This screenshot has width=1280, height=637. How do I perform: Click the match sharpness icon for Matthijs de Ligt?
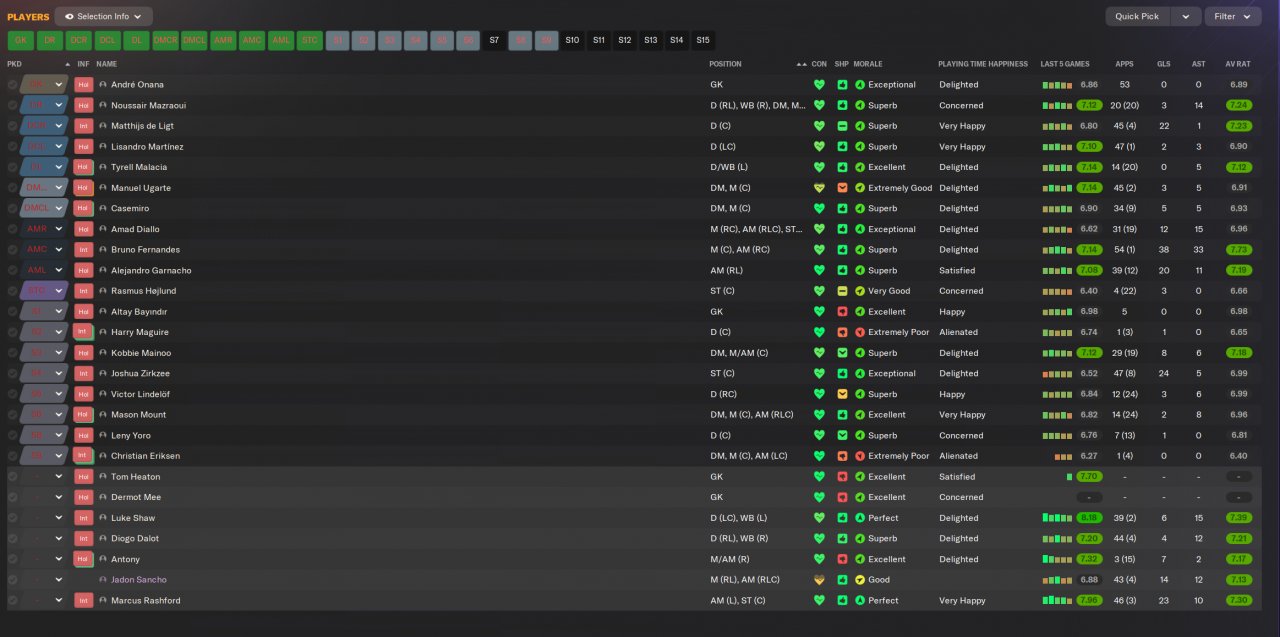pos(843,126)
